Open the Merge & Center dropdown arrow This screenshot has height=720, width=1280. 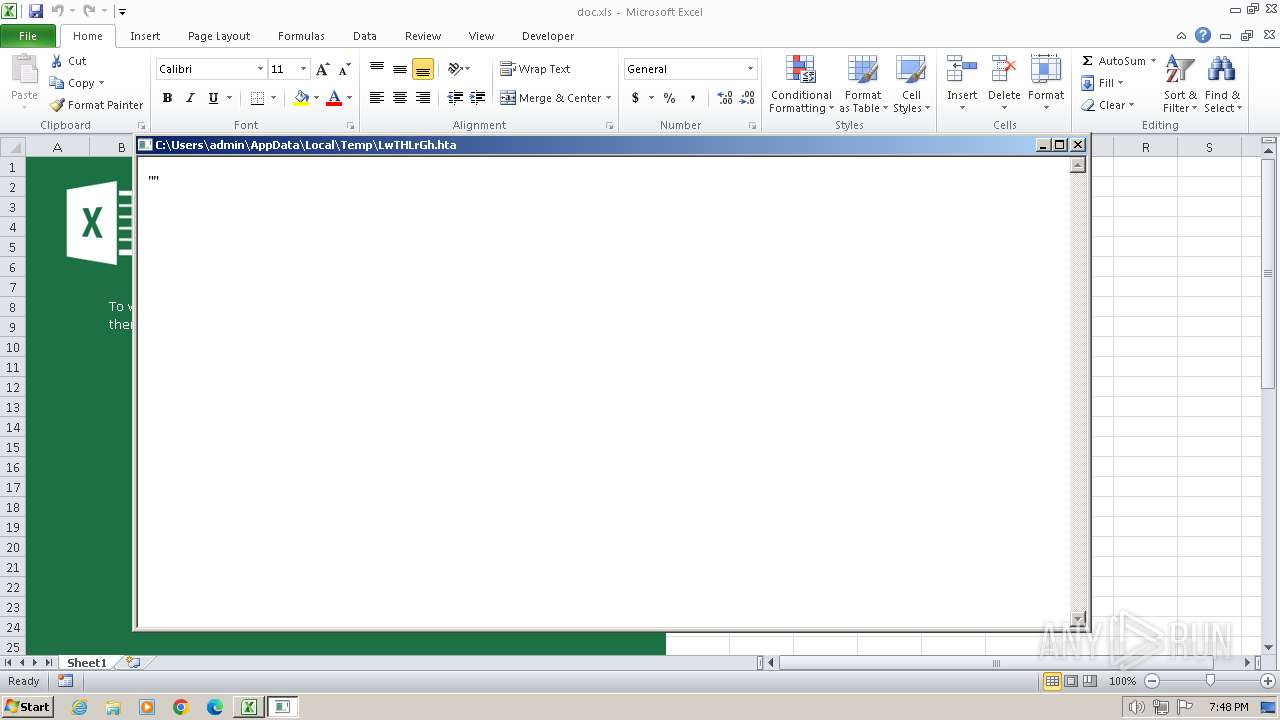[x=609, y=98]
